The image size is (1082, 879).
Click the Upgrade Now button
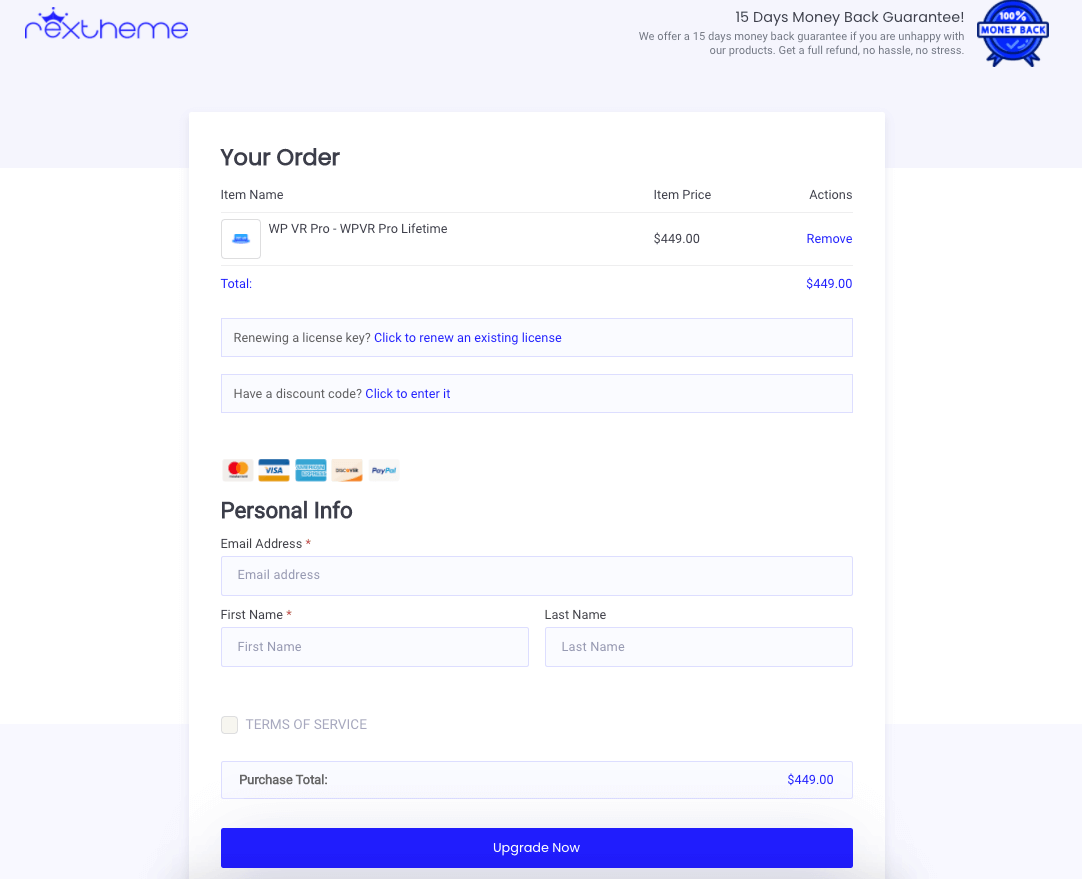tap(537, 847)
